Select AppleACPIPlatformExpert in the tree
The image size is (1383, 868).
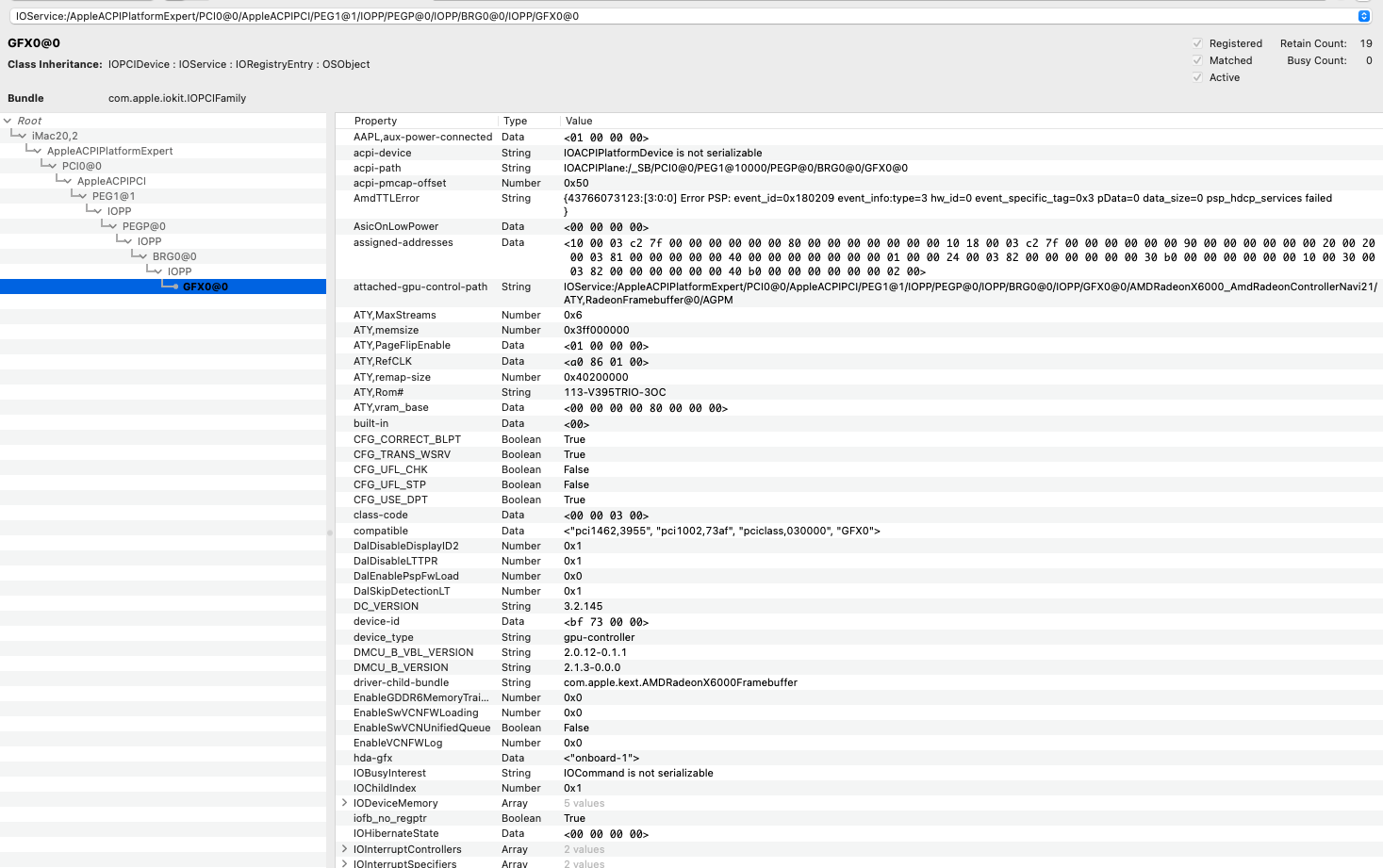point(109,151)
